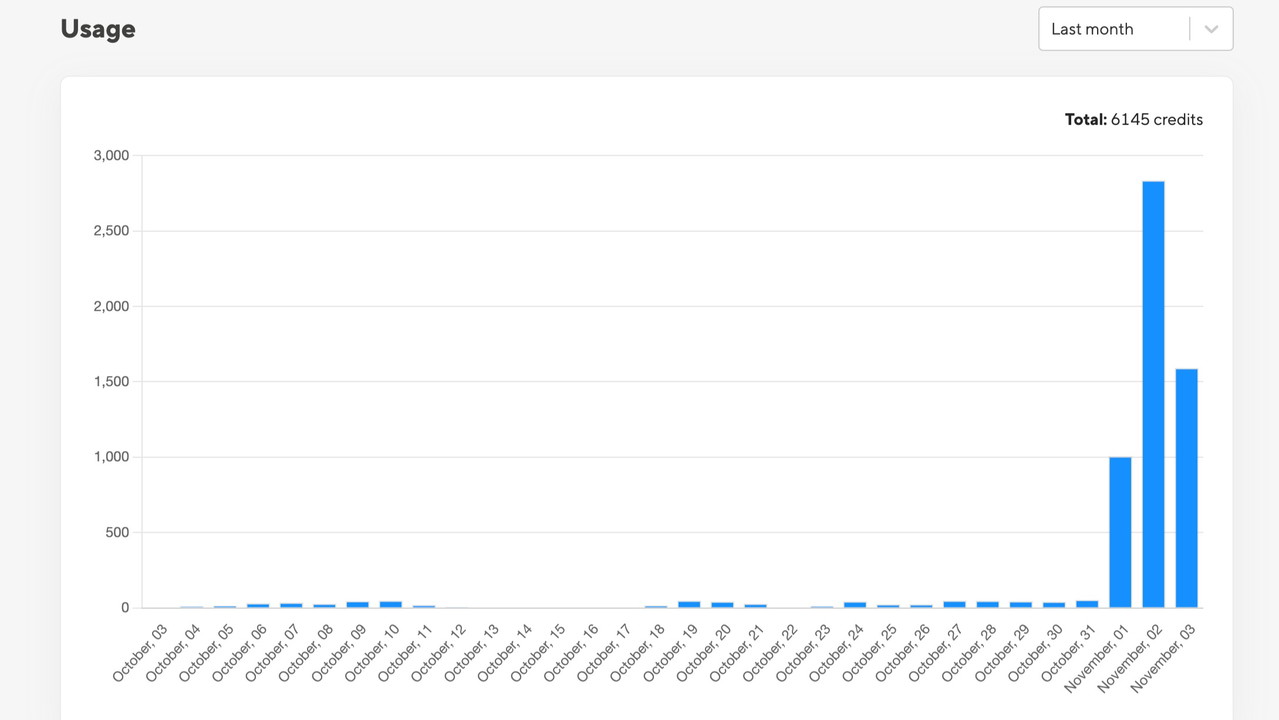
Task: Click the 1,500 gridline label
Action: click(x=111, y=382)
